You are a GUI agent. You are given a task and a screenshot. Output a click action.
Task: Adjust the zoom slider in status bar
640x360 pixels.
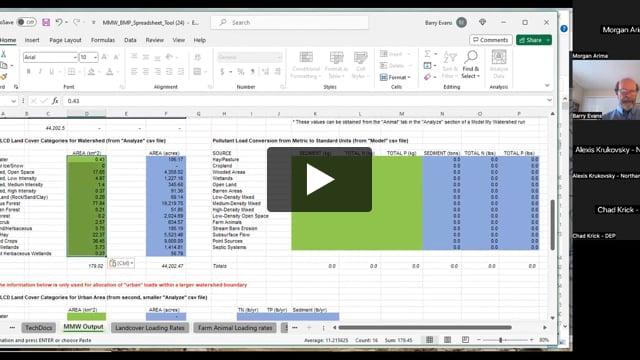501,340
